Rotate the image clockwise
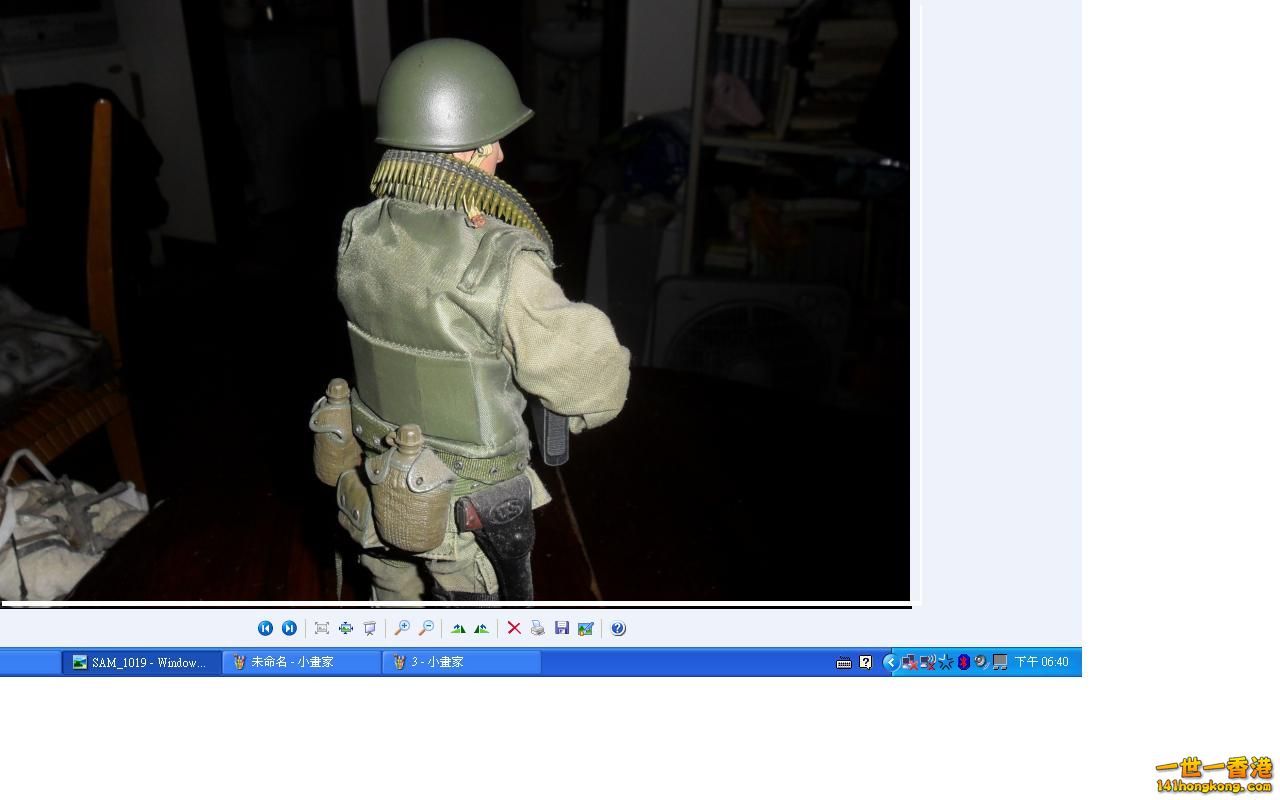The width and height of the screenshot is (1280, 800). coord(458,628)
